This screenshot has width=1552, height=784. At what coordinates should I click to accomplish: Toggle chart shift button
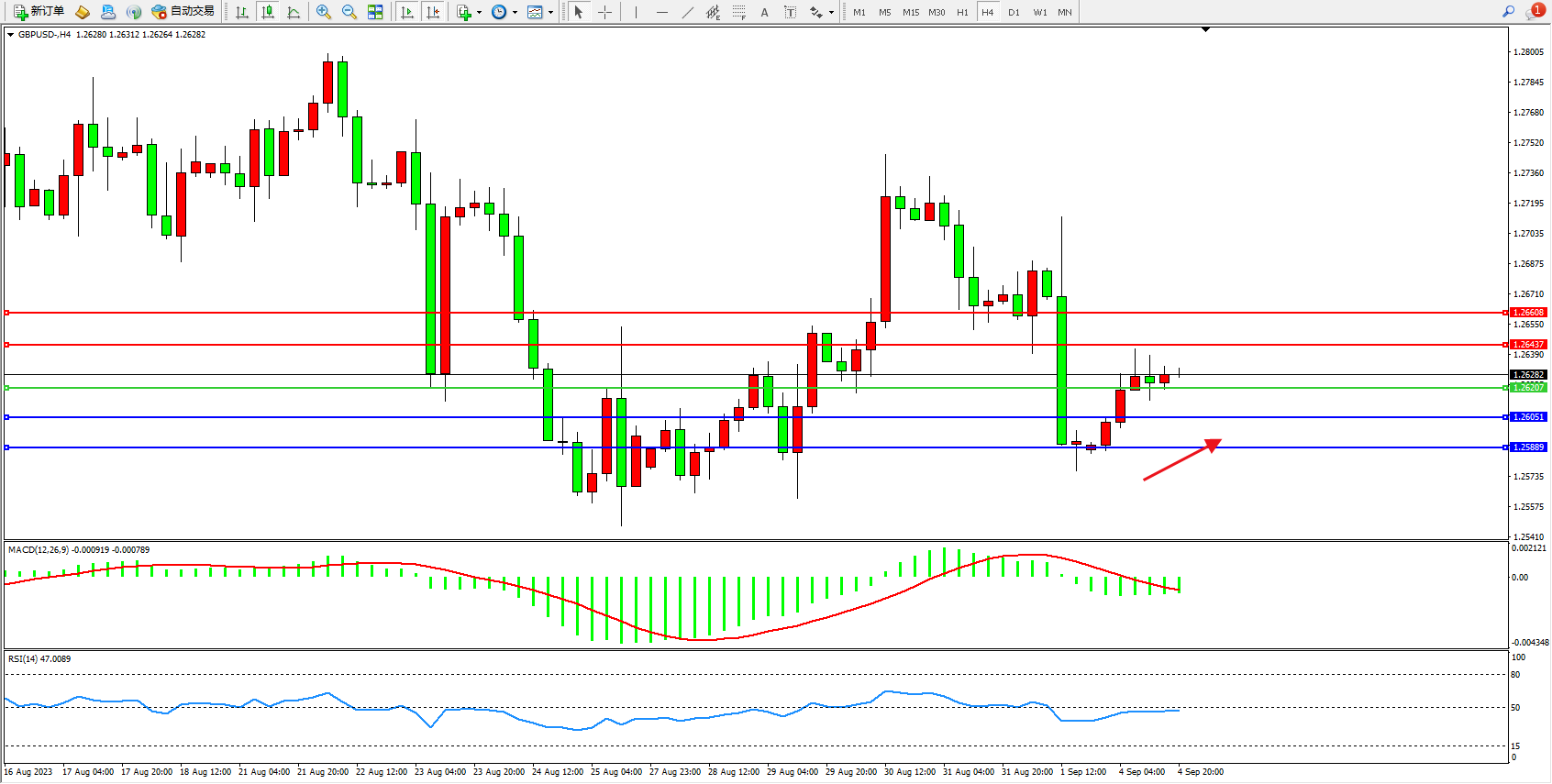pyautogui.click(x=433, y=12)
